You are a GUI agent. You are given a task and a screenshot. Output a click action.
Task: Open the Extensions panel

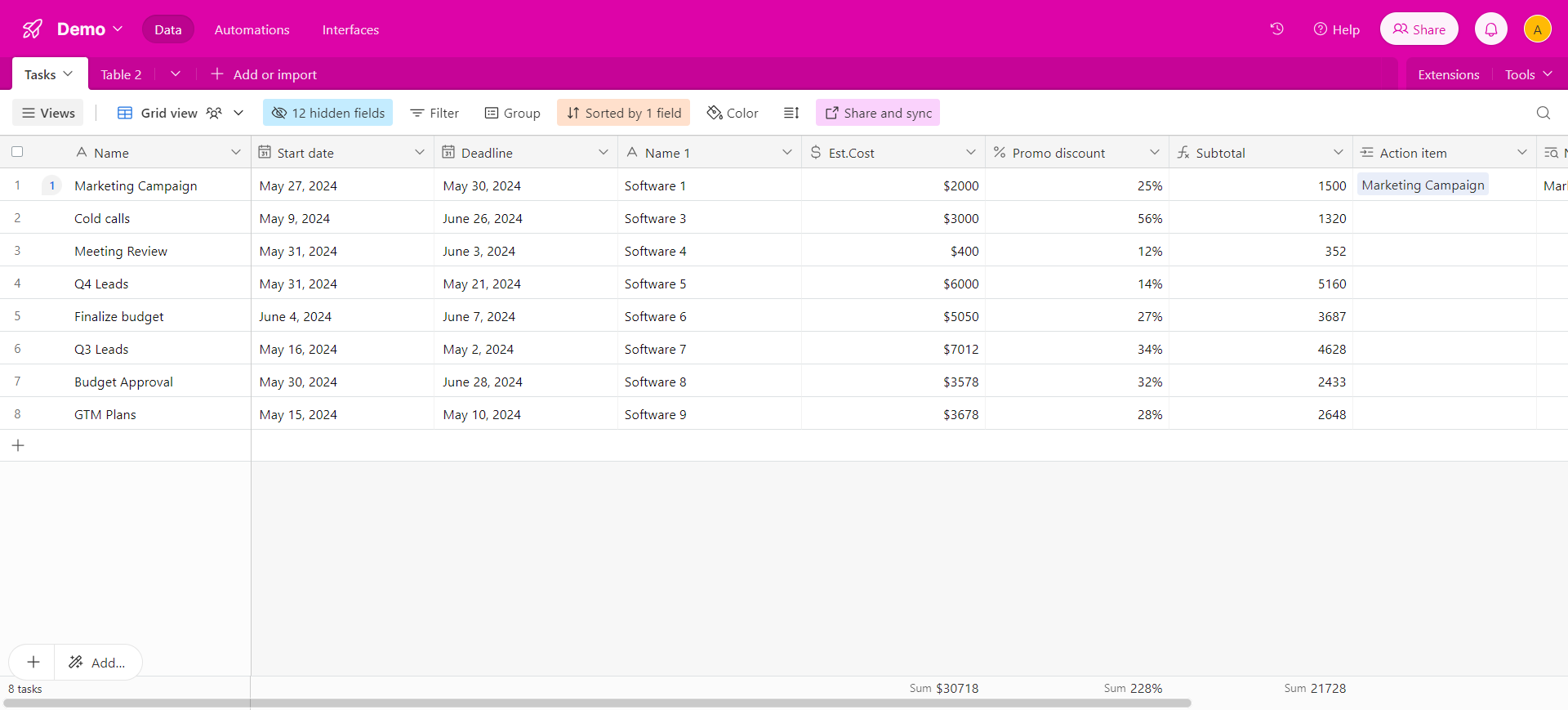point(1449,74)
